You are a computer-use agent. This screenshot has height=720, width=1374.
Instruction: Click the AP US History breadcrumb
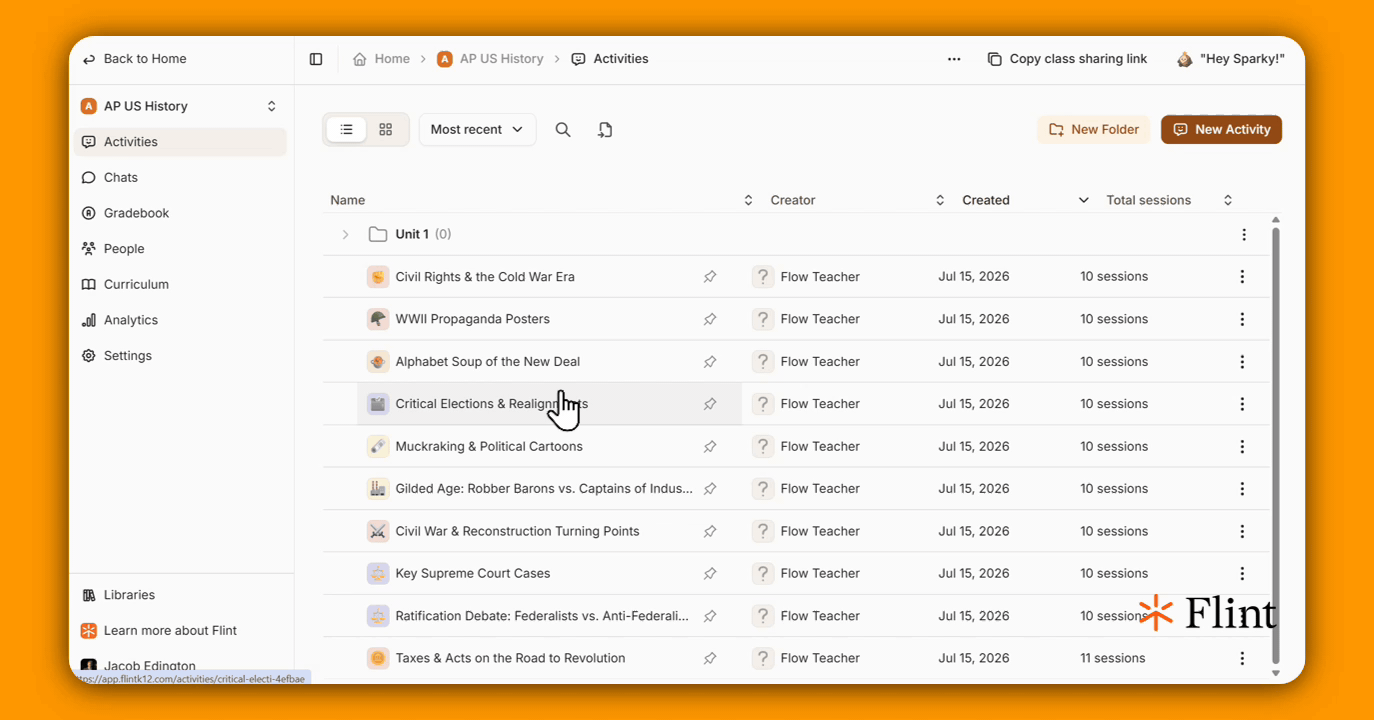490,59
